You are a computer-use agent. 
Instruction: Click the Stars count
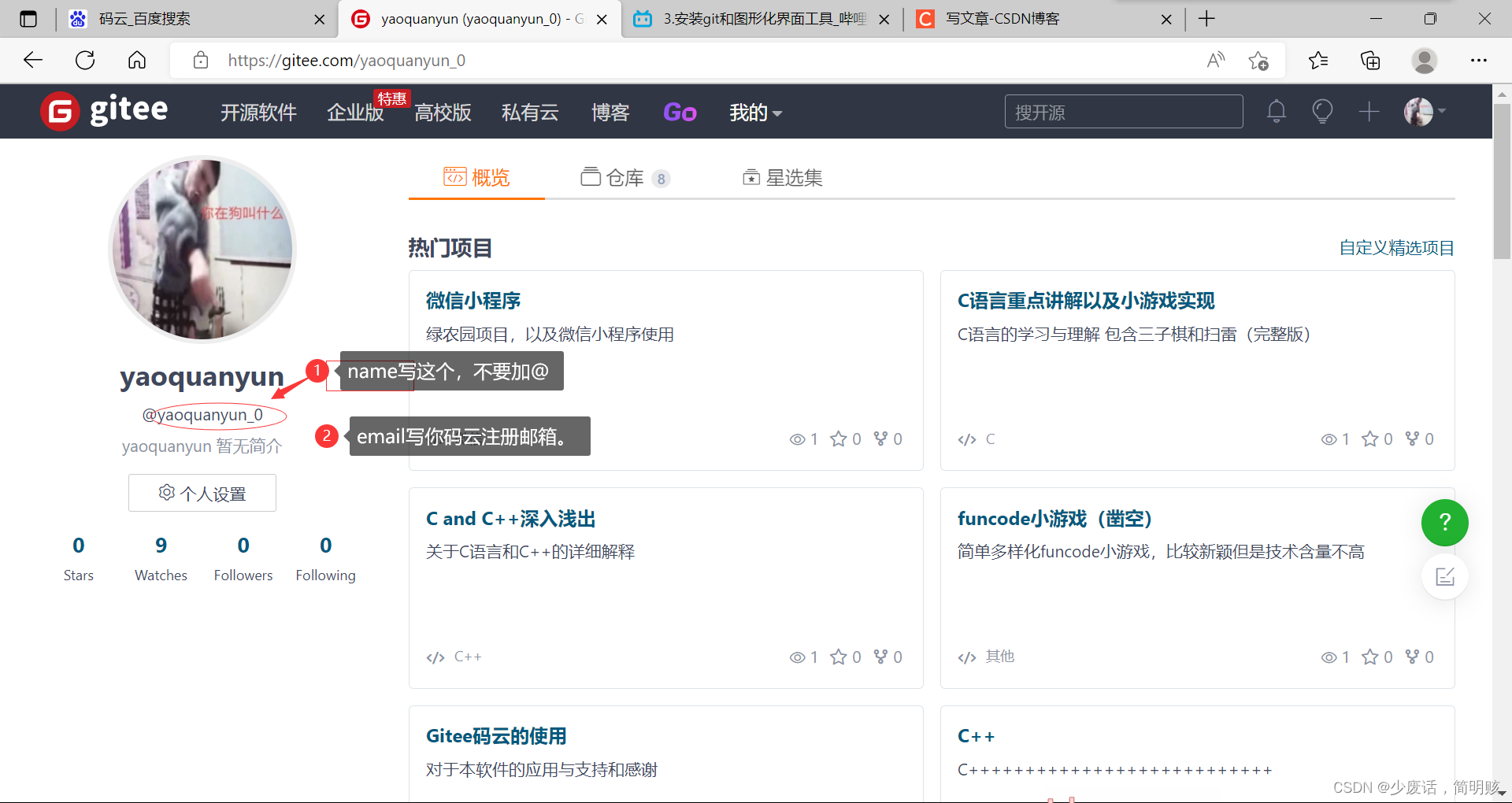point(79,546)
